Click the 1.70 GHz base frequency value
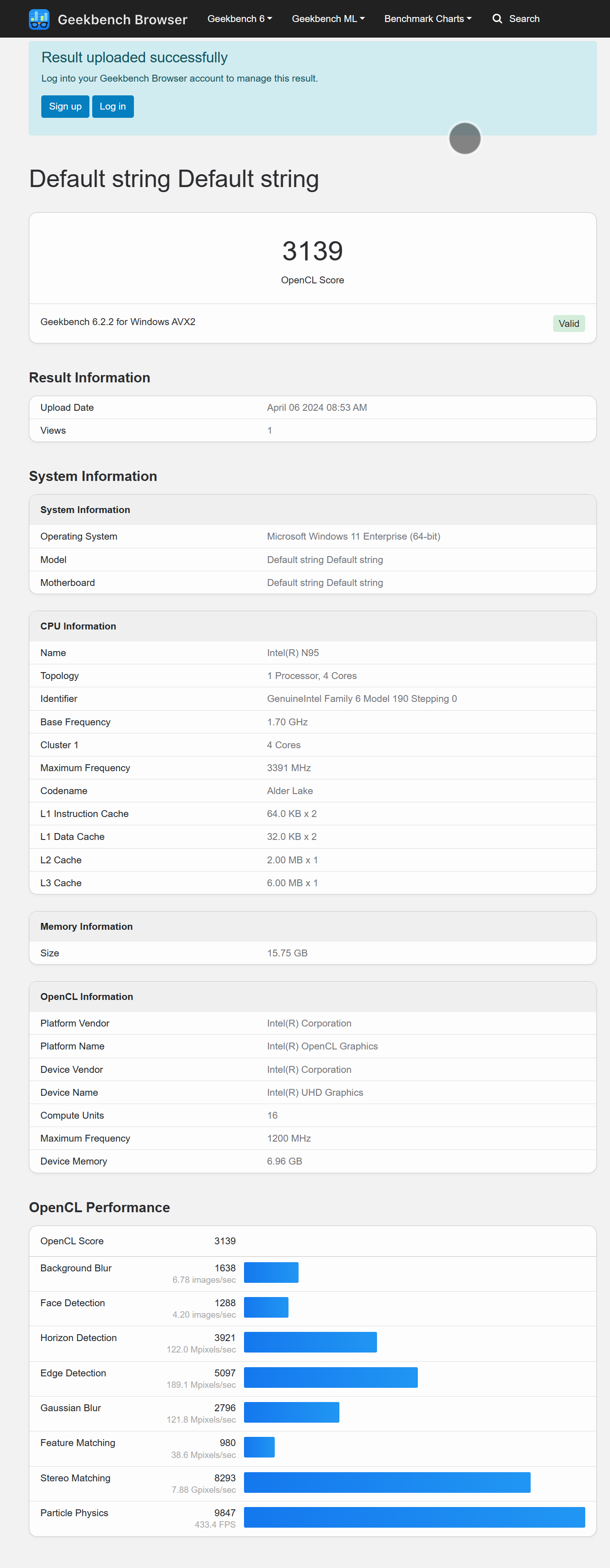The image size is (610, 1568). click(288, 722)
